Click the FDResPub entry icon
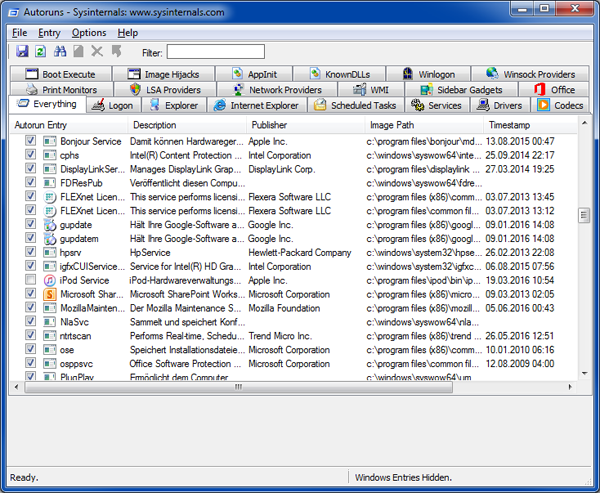Image resolution: width=600 pixels, height=493 pixels. click(x=50, y=183)
